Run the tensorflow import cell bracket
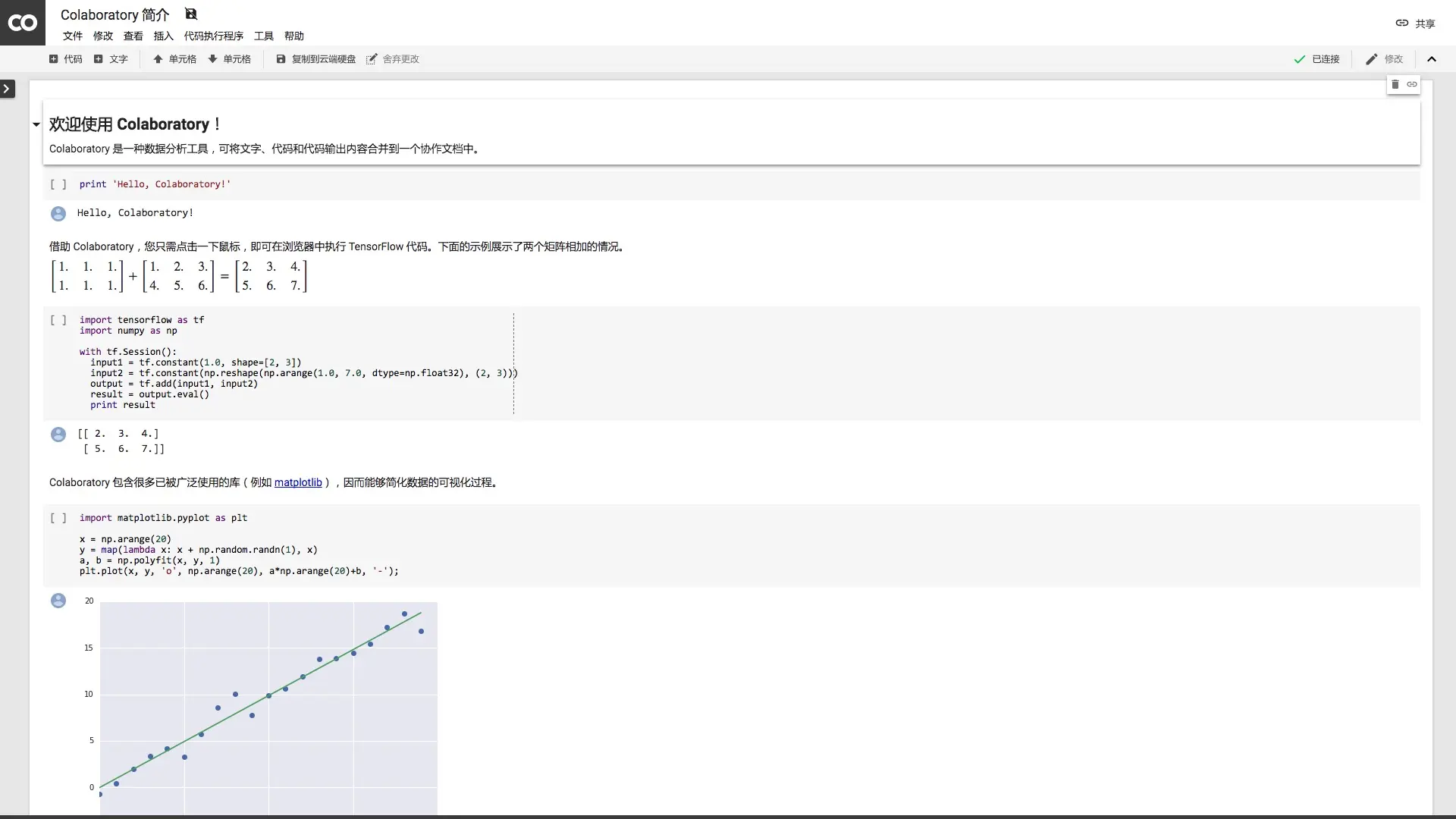1456x819 pixels. pos(58,320)
